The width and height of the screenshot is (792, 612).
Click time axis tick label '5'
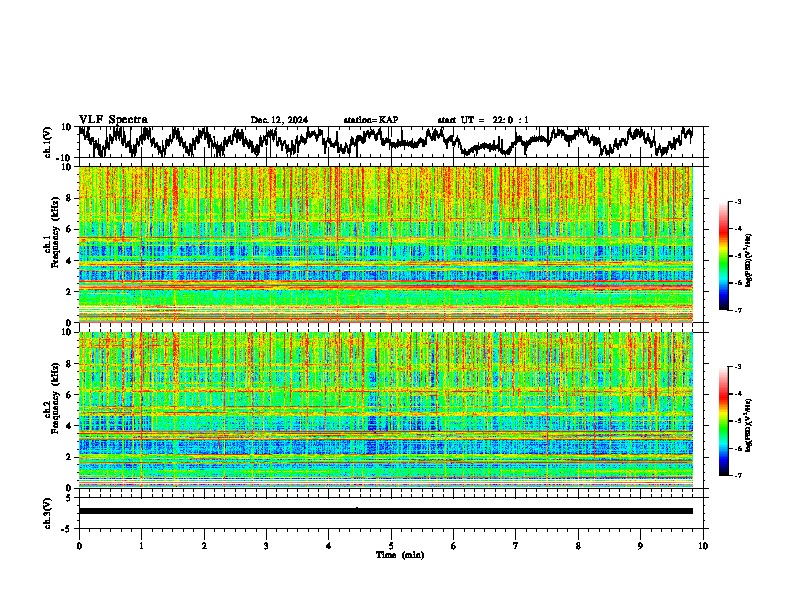tap(391, 546)
